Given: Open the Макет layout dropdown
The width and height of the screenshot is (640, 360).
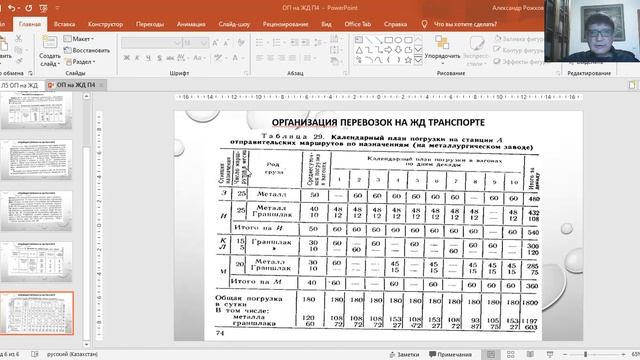Looking at the screenshot, I should 79,39.
